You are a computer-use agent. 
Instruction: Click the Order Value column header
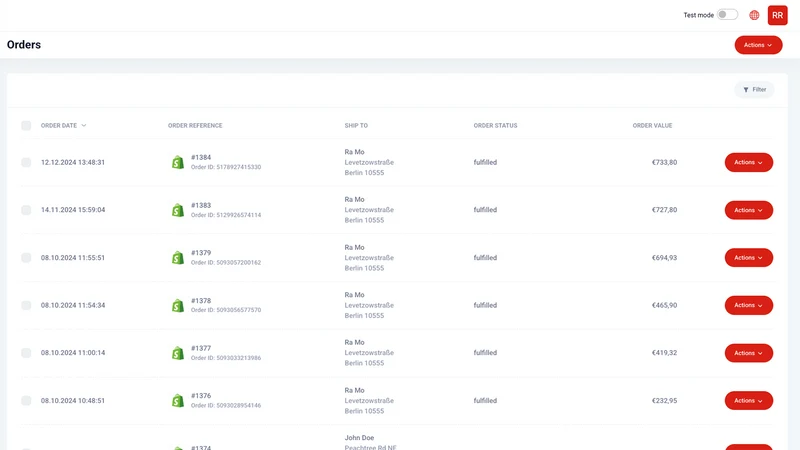coord(652,126)
